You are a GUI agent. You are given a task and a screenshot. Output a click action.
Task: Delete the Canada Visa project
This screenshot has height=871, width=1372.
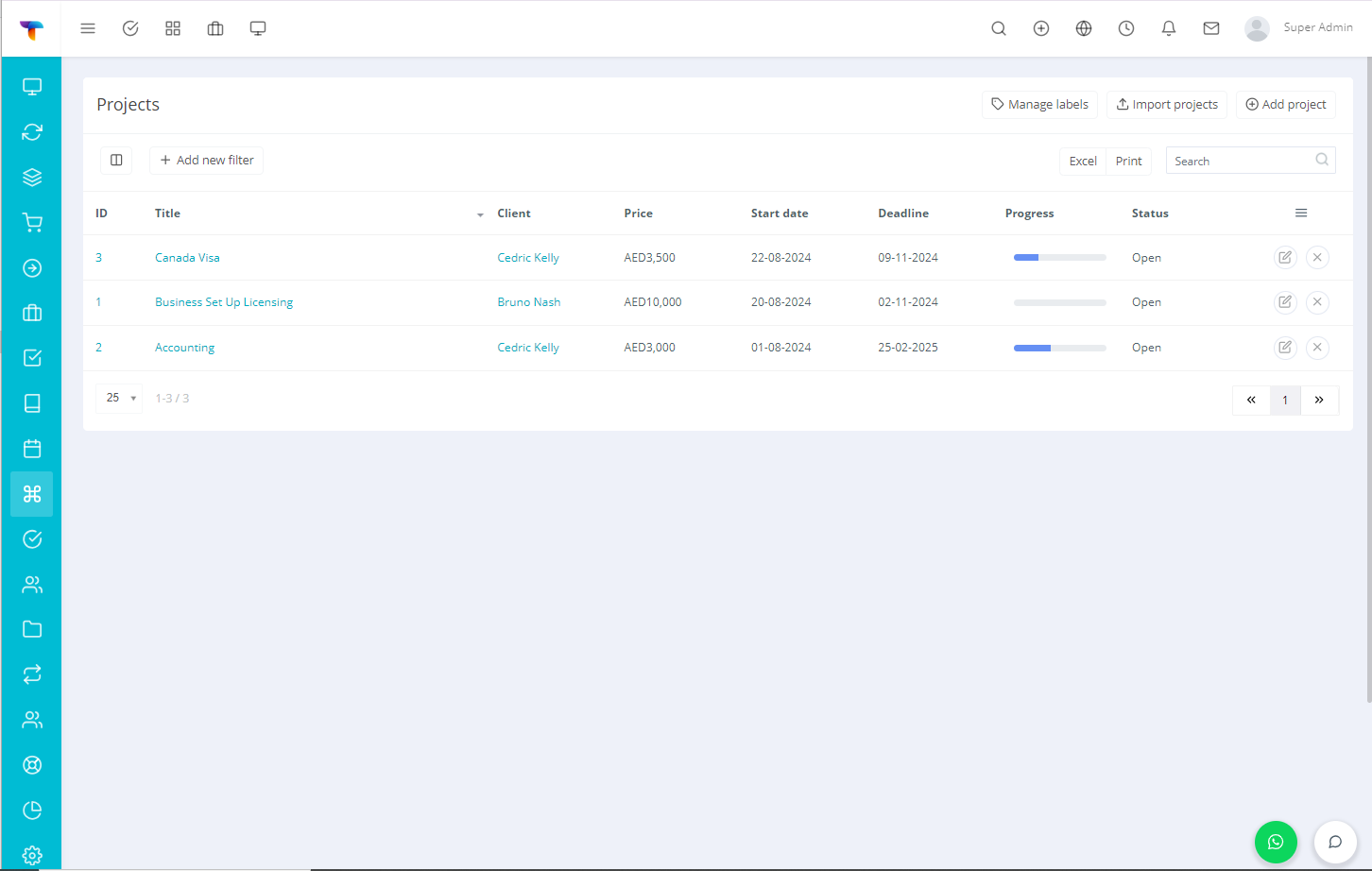point(1317,257)
